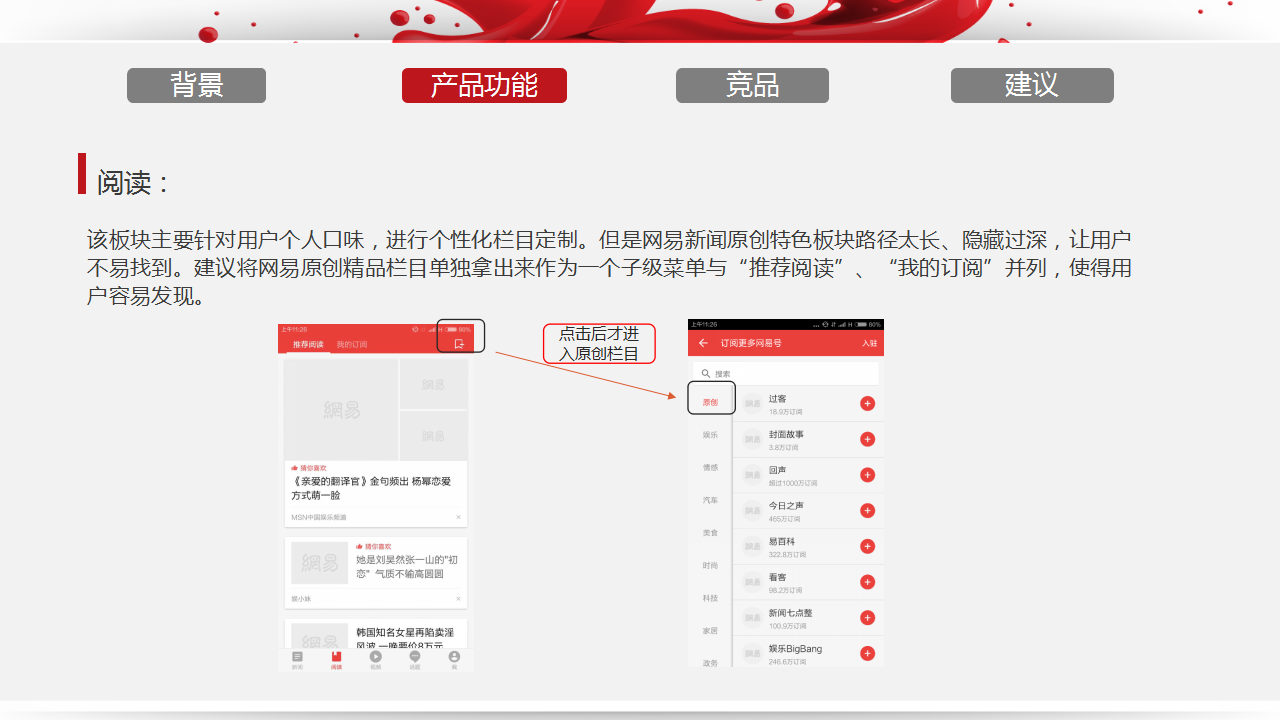The width and height of the screenshot is (1280, 720).
Task: Select the 科技 category
Action: point(710,598)
